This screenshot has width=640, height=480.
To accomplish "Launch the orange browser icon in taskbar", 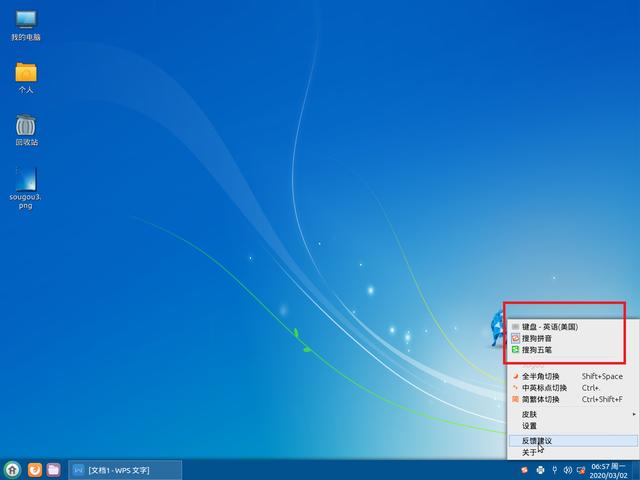I will click(x=35, y=470).
